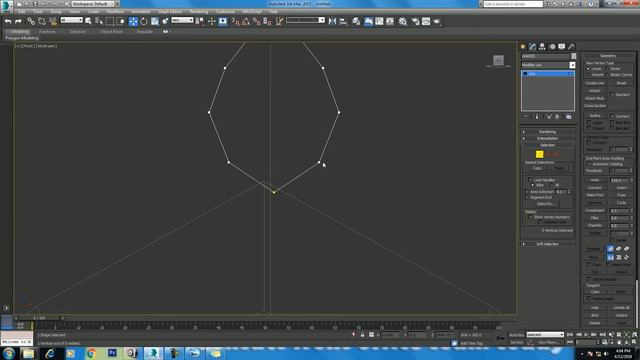Open the Utilities command panel tab
The width and height of the screenshot is (640, 360).
pyautogui.click(x=571, y=47)
